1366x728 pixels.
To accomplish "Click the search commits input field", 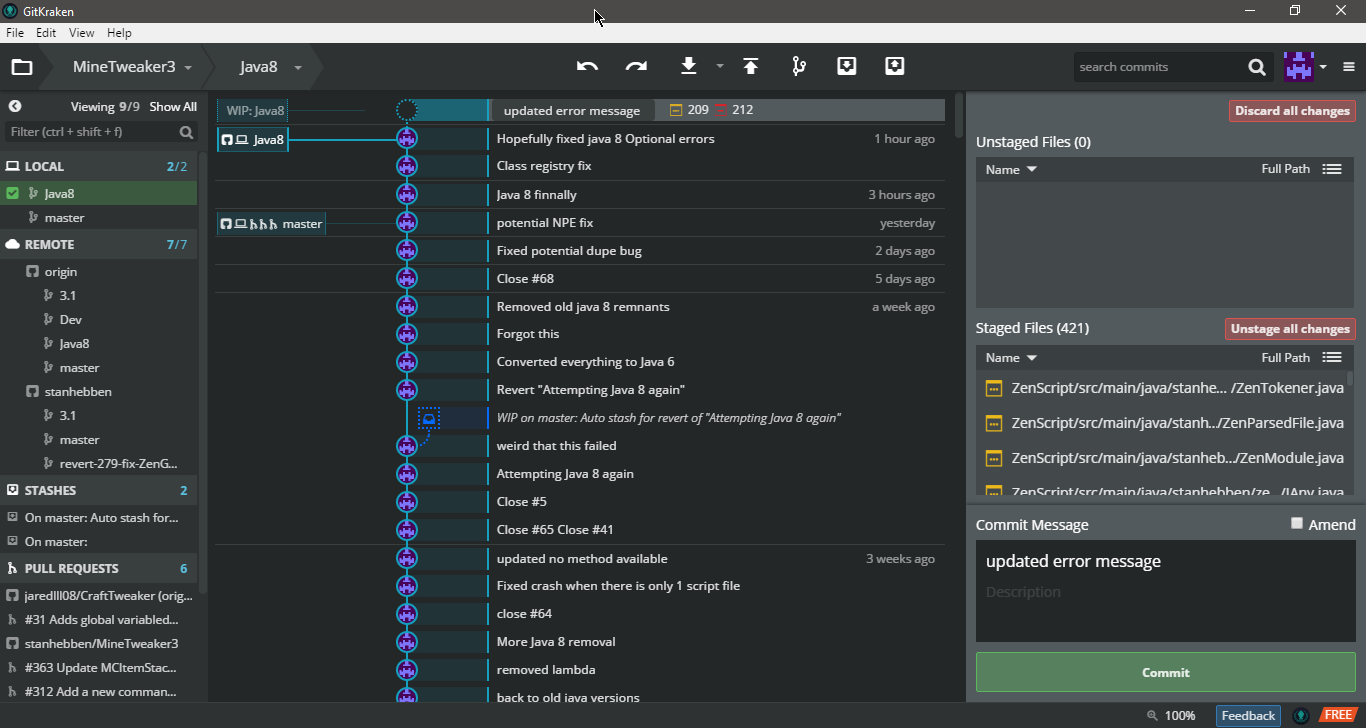I will point(1158,67).
